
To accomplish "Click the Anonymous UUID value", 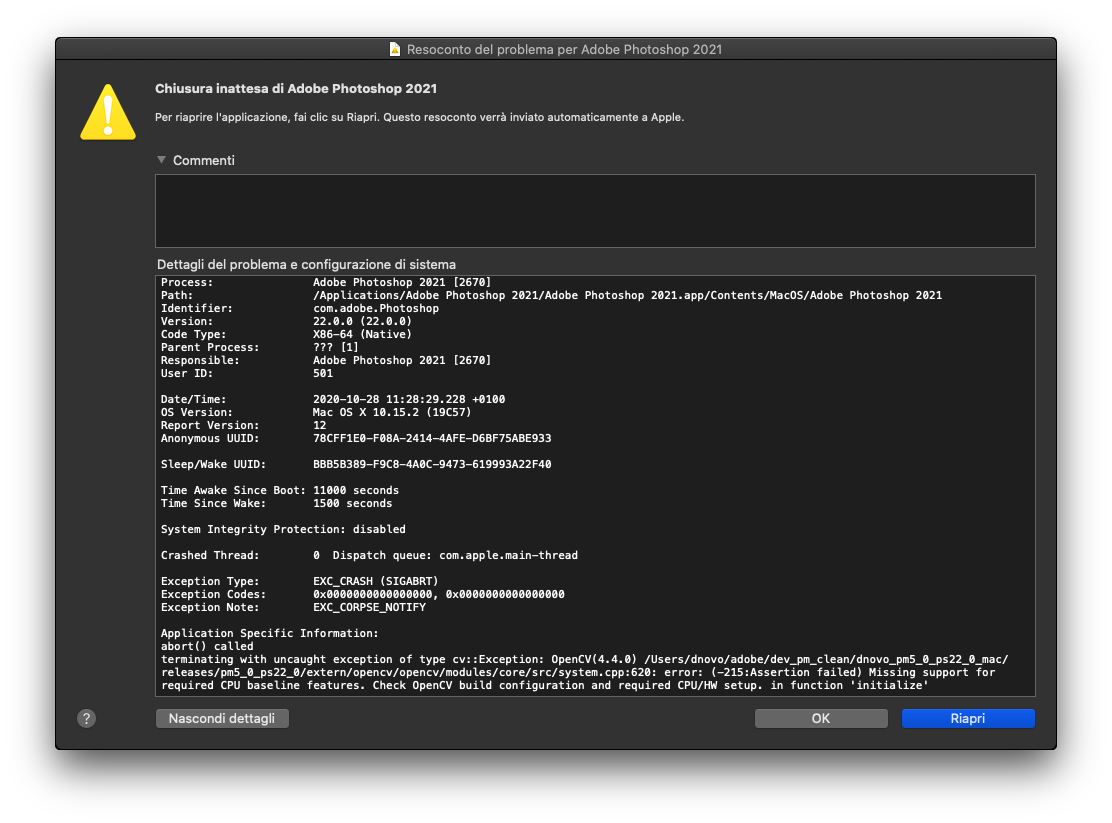I will click(x=432, y=438).
